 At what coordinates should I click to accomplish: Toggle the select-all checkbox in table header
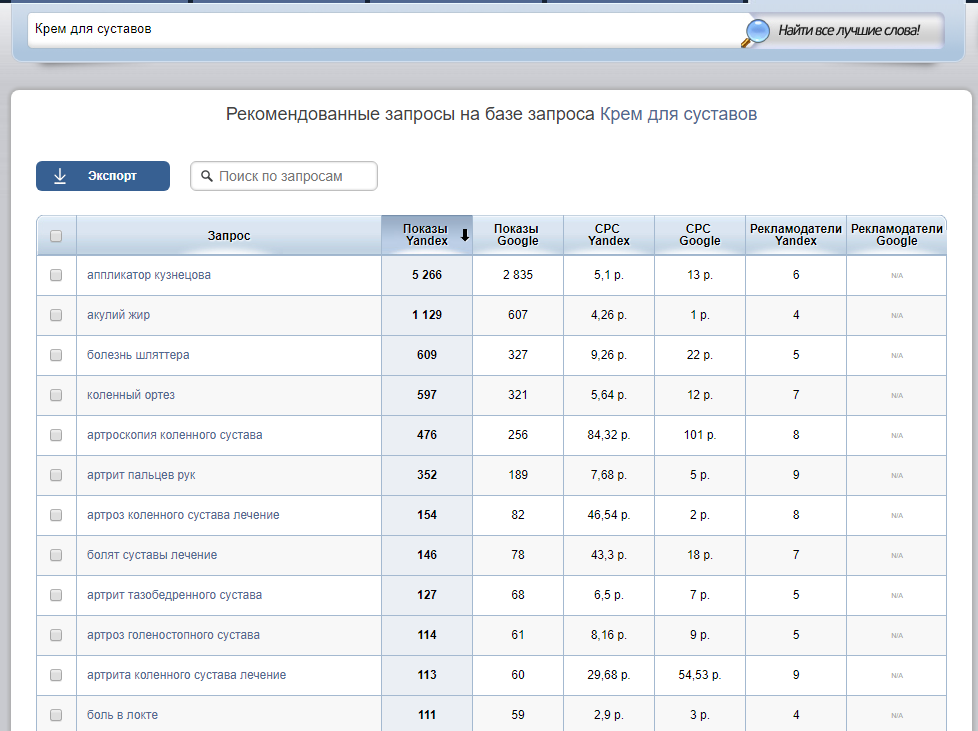(x=56, y=236)
